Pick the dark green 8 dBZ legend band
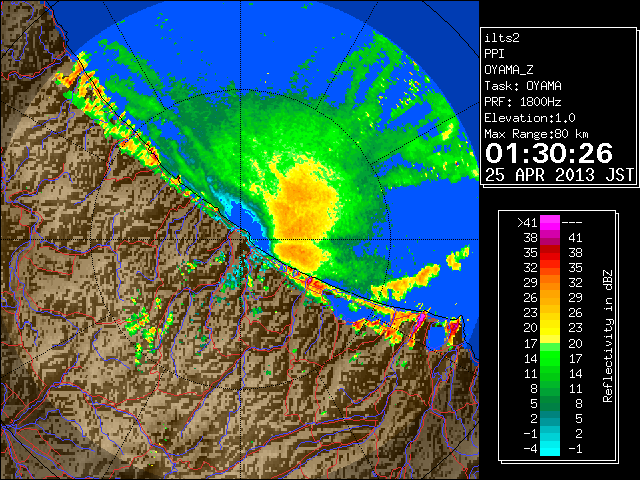This screenshot has width=640, height=480. (550, 389)
